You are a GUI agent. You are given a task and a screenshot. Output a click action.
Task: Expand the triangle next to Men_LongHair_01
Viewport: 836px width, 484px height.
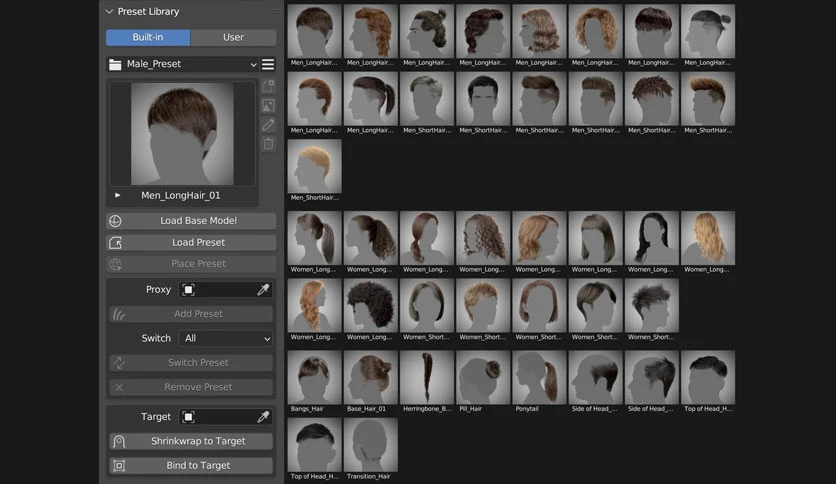(x=117, y=195)
